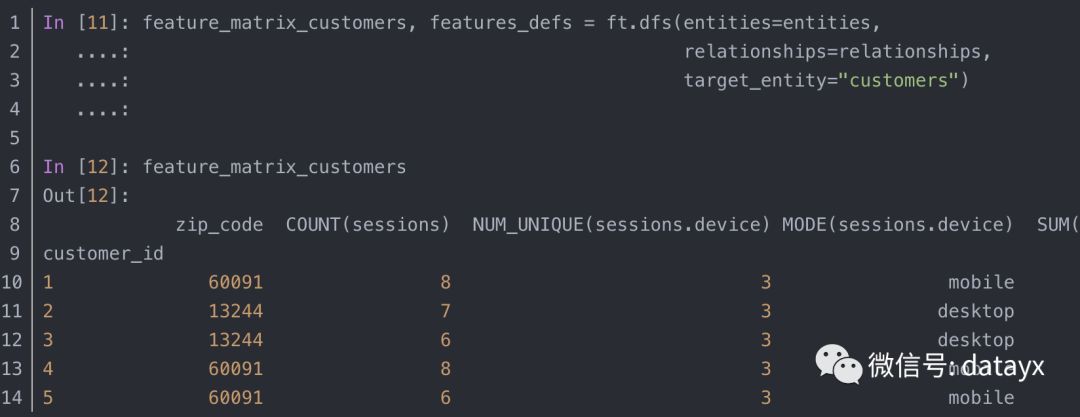Click the datayx watermark text

tap(1004, 366)
